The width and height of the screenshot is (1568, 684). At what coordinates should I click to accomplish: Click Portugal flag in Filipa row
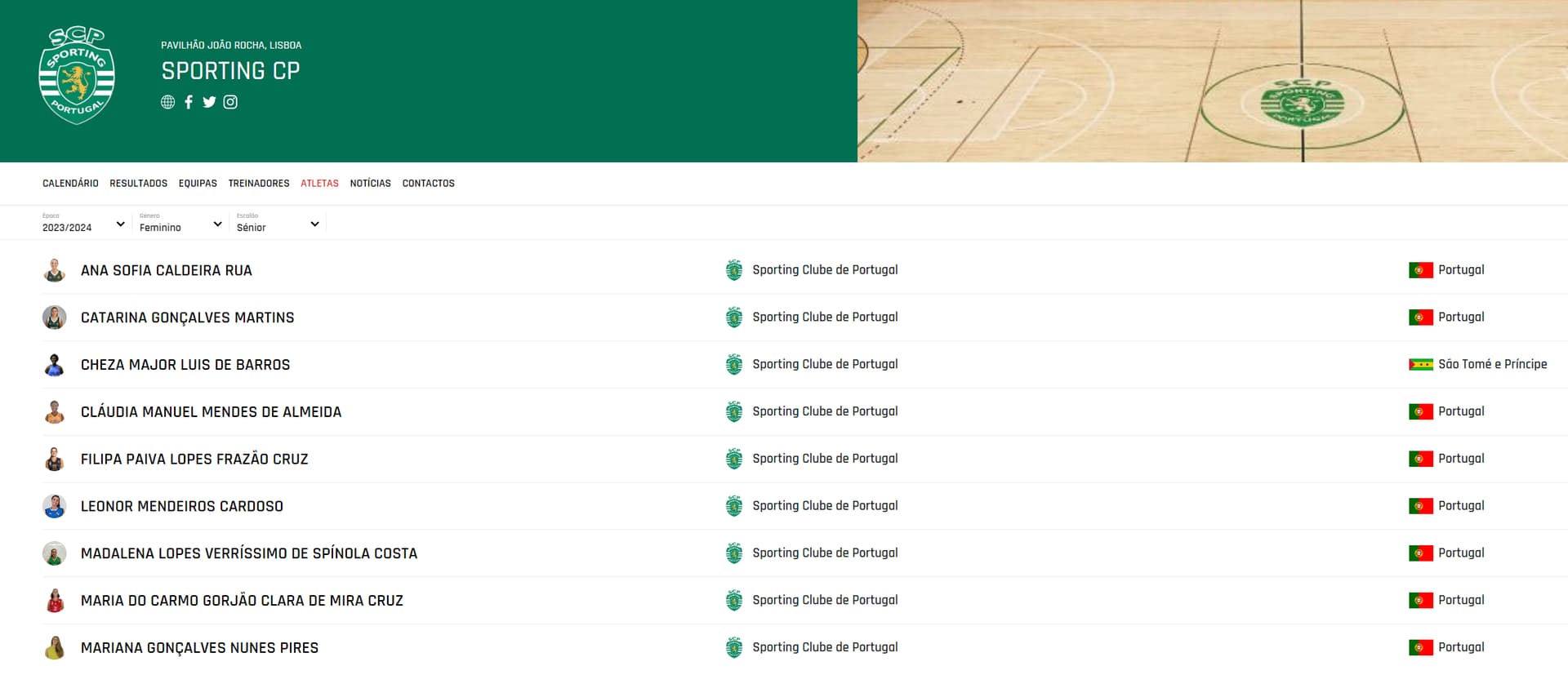[x=1421, y=459]
